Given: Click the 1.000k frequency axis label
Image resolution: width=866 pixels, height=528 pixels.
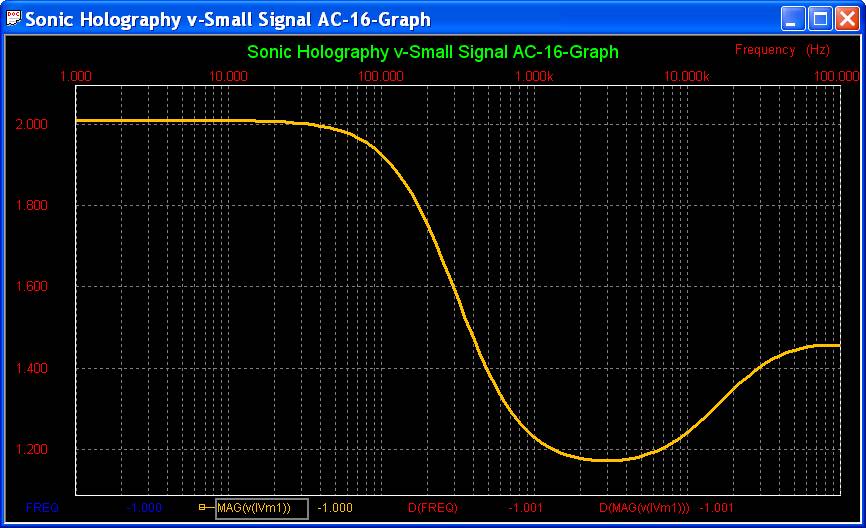Looking at the screenshot, I should 534,76.
